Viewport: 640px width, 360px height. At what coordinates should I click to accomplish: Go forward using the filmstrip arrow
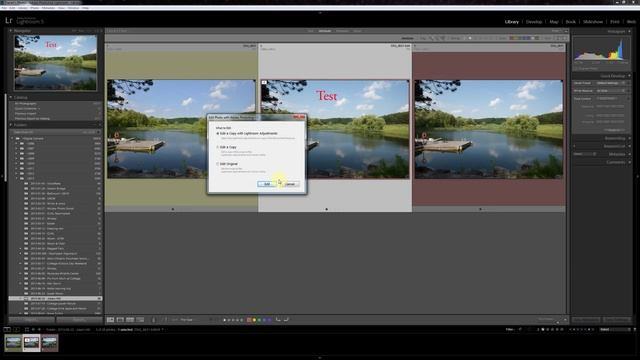pyautogui.click(x=39, y=329)
